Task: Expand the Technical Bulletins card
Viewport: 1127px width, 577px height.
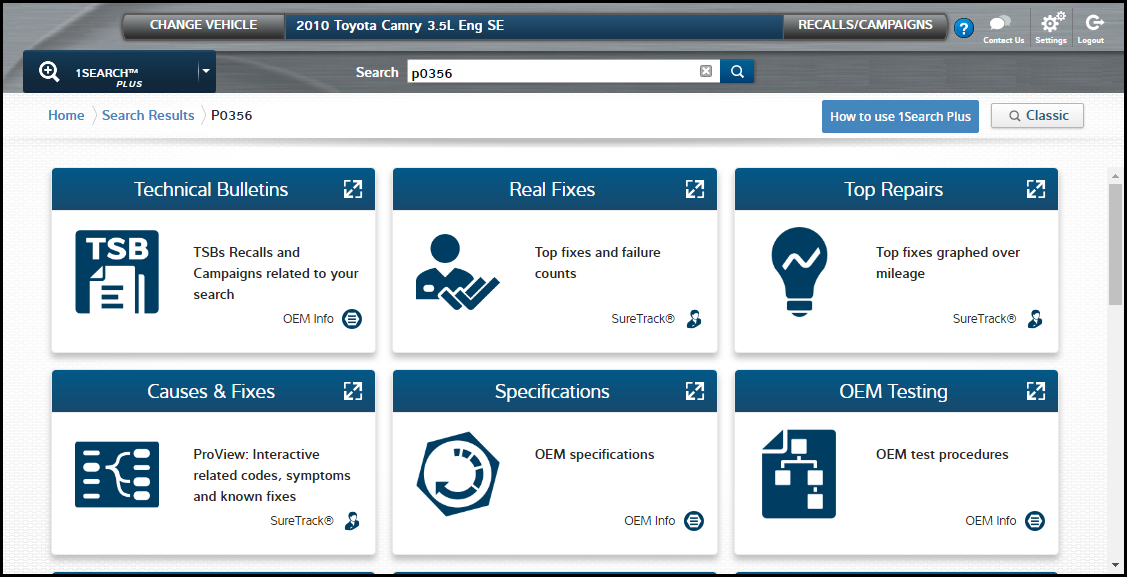Action: click(353, 189)
